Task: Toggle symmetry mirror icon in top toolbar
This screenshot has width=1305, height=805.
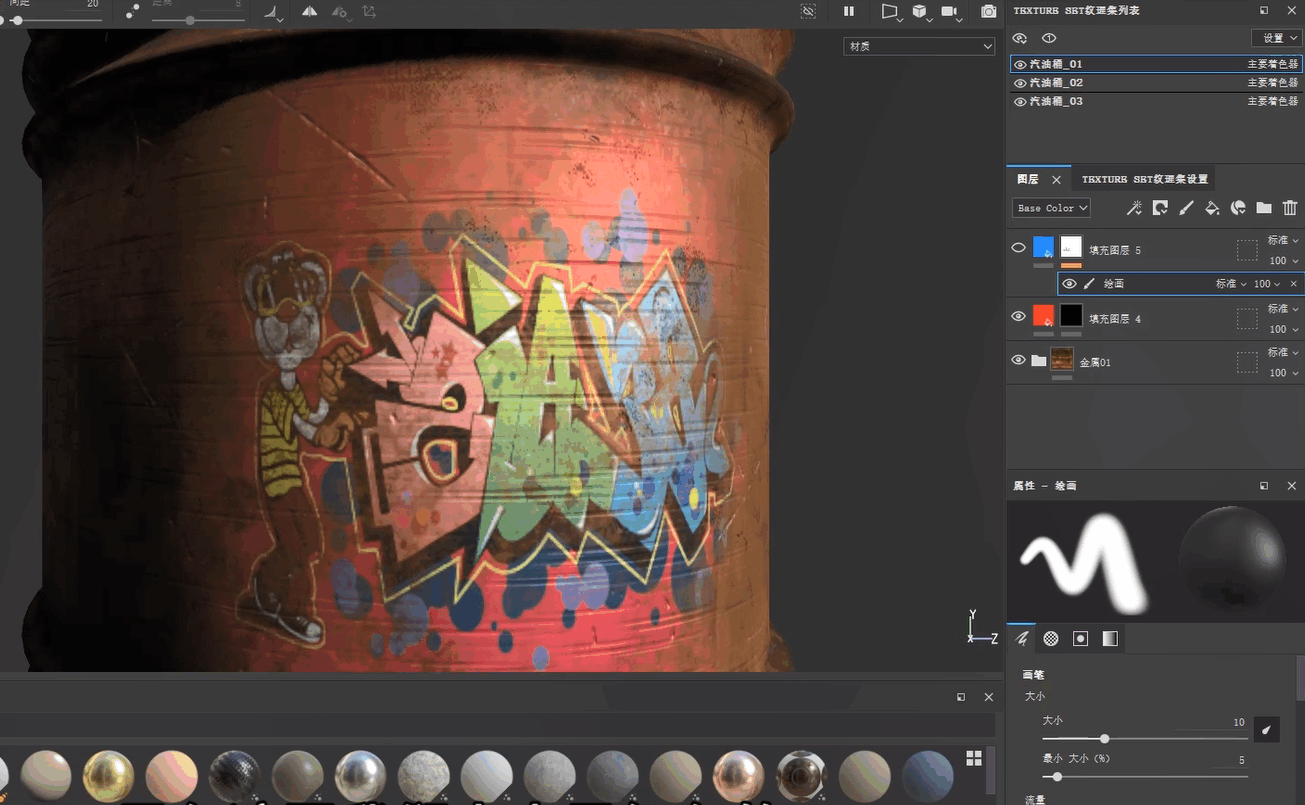Action: tap(310, 11)
